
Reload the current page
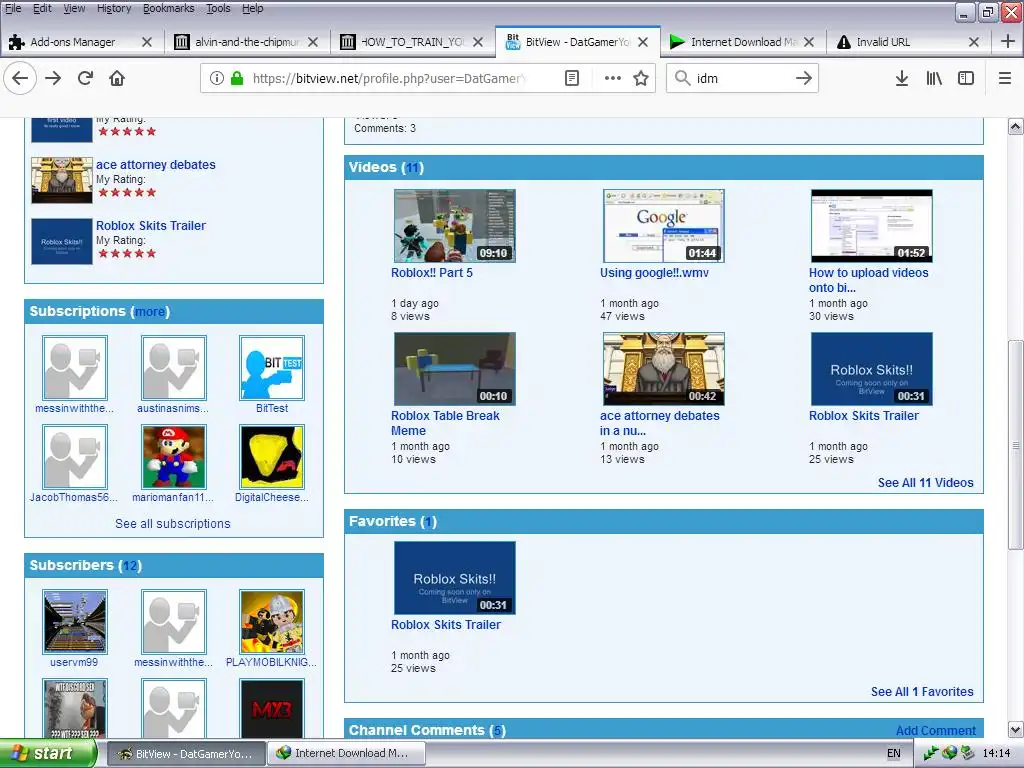click(x=85, y=78)
